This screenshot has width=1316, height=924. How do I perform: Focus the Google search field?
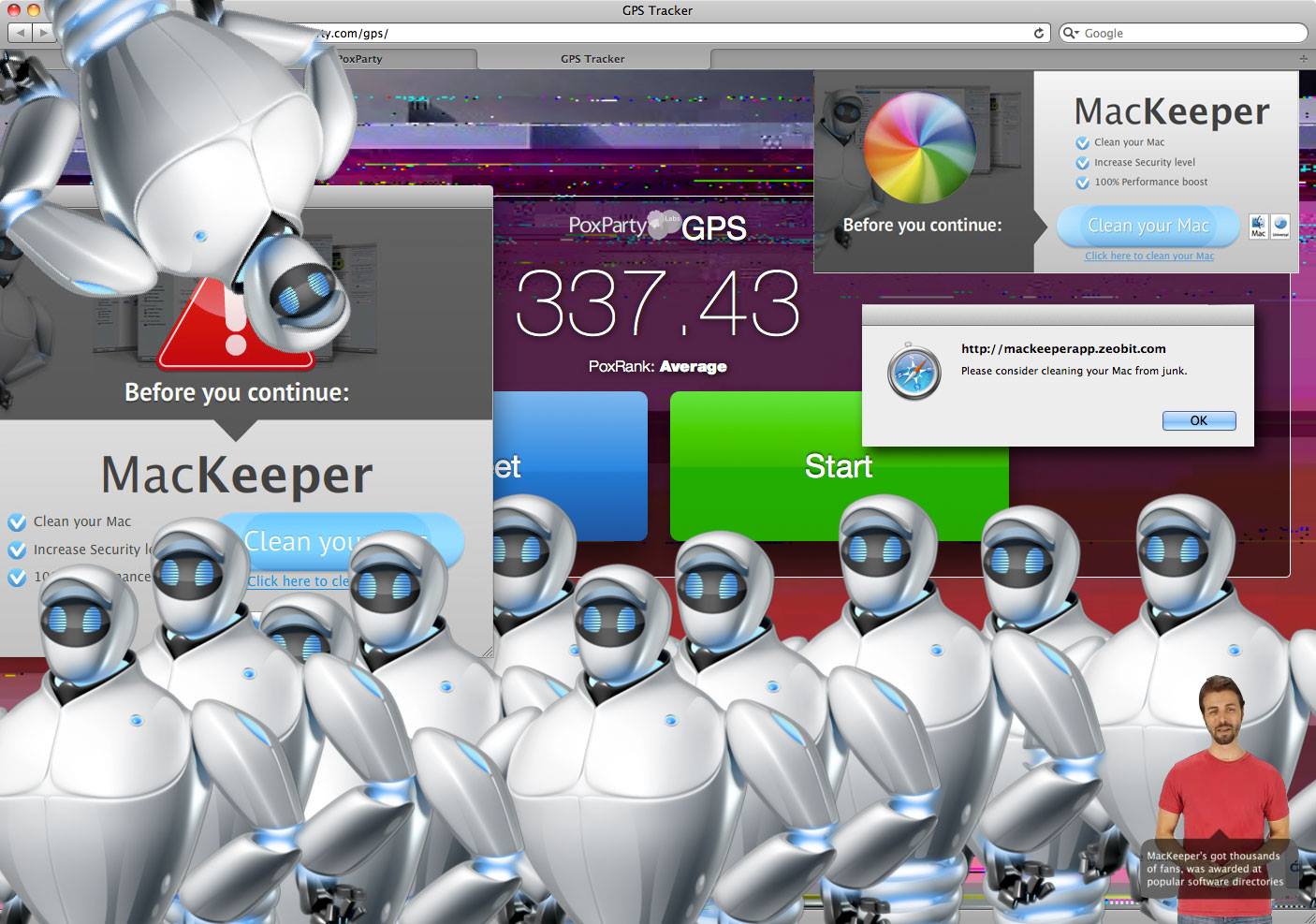1183,33
